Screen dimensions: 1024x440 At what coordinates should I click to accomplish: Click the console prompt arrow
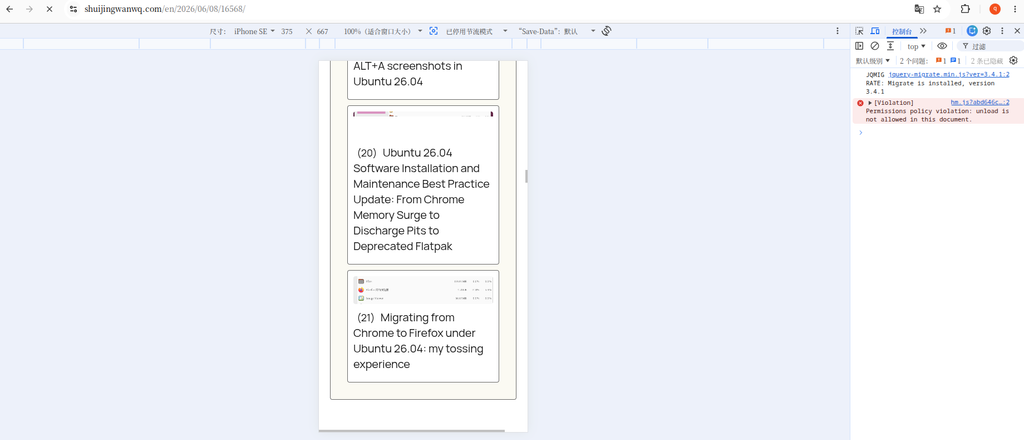pos(860,133)
